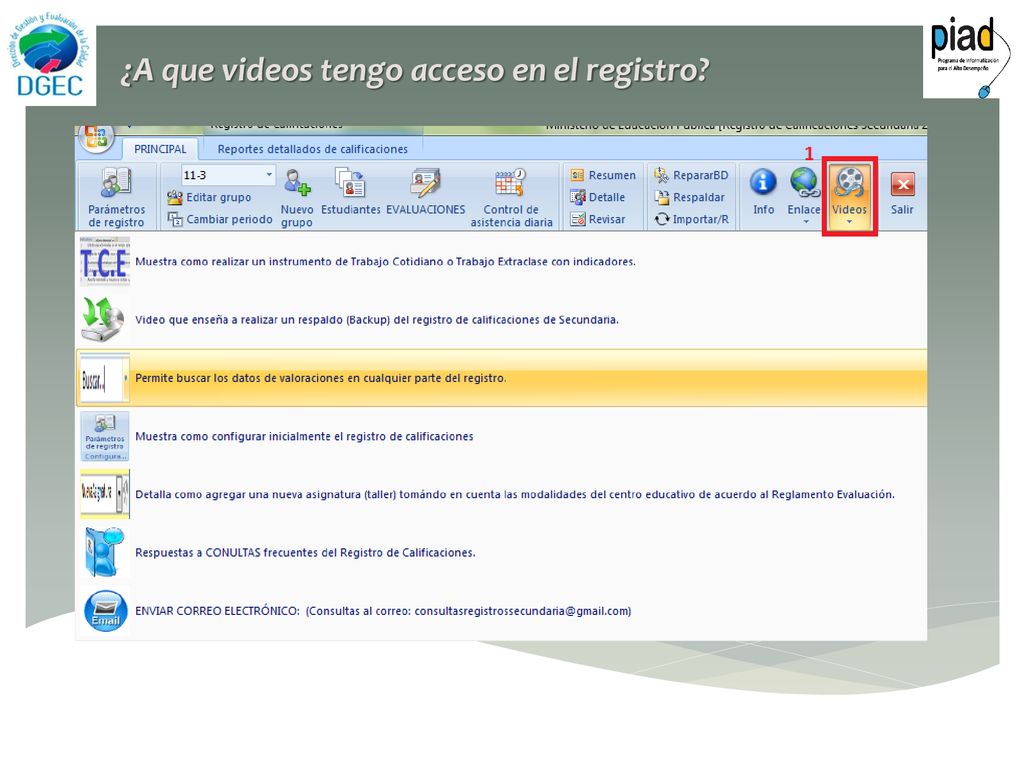This screenshot has height=768, width=1024.
Task: Click the Cambiar periodo label
Action: tap(229, 219)
